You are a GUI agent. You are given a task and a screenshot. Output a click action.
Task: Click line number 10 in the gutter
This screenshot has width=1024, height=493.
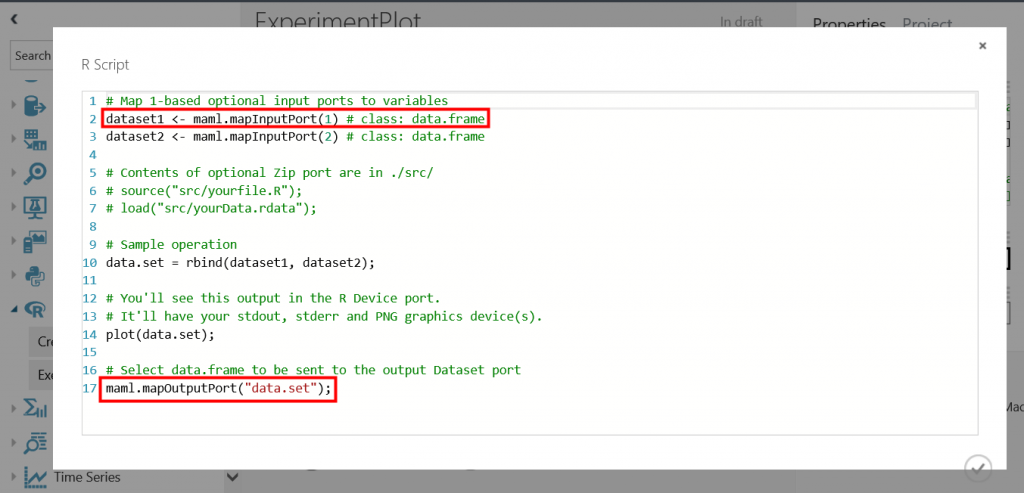click(89, 262)
